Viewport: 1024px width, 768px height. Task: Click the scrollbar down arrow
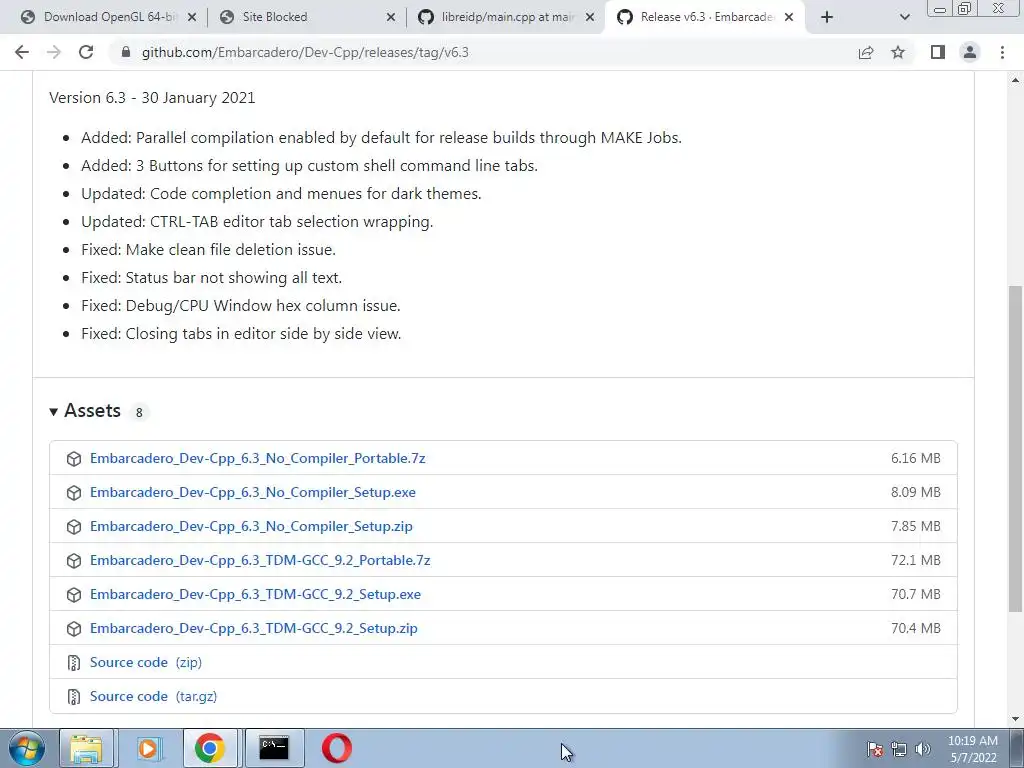tap(1015, 719)
